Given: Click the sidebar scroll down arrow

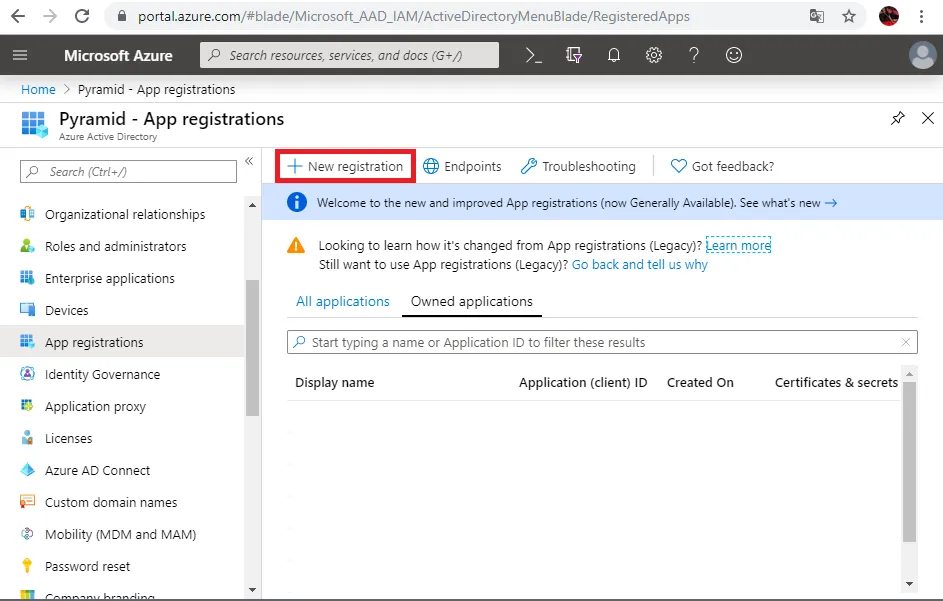Looking at the screenshot, I should point(253,590).
